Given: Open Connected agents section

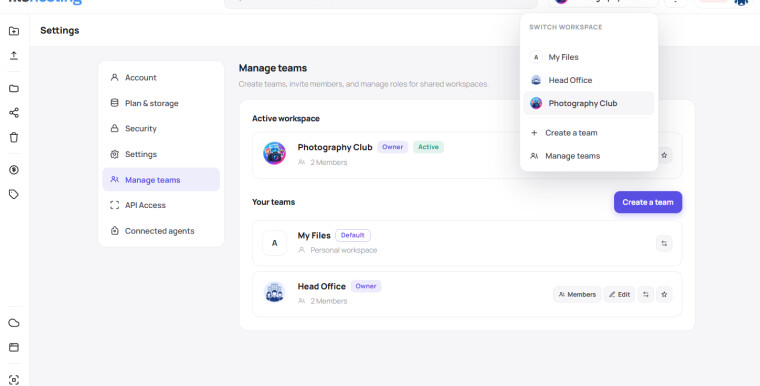Looking at the screenshot, I should (161, 231).
